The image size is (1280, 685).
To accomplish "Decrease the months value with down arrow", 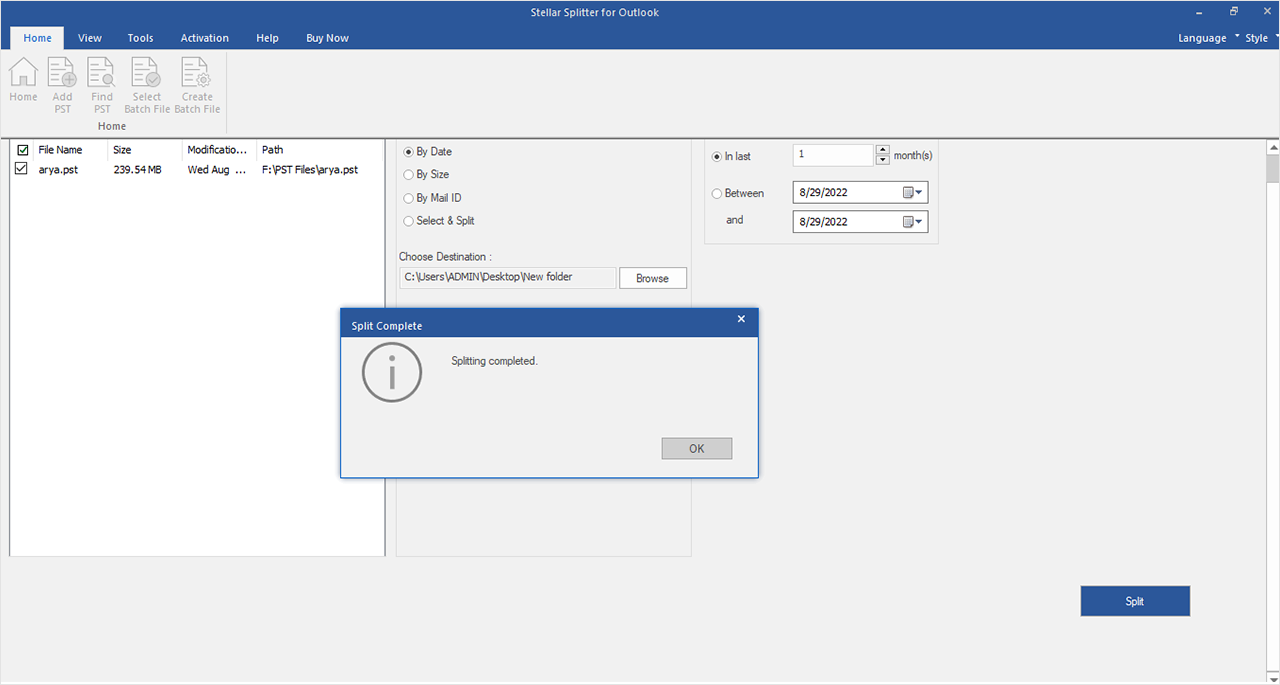I will click(882, 160).
